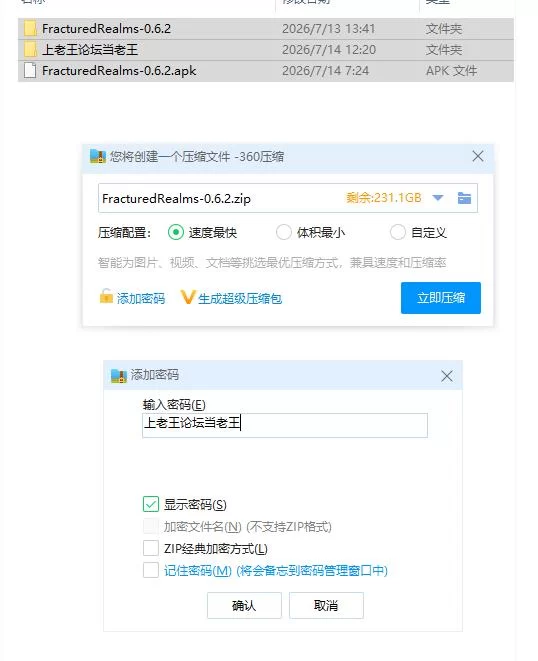The image size is (538, 661).
Task: Select the 速度最快 compression option
Action: click(x=176, y=232)
